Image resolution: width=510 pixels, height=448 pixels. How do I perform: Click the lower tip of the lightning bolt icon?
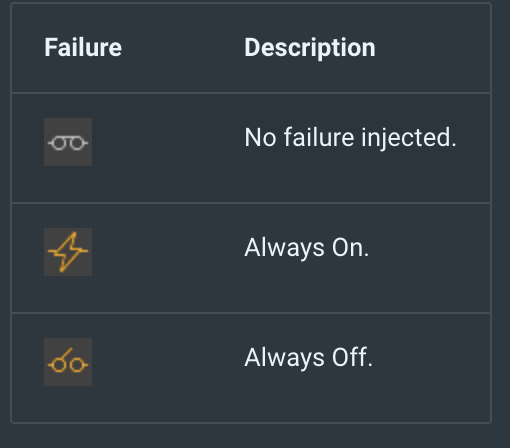(x=62, y=269)
